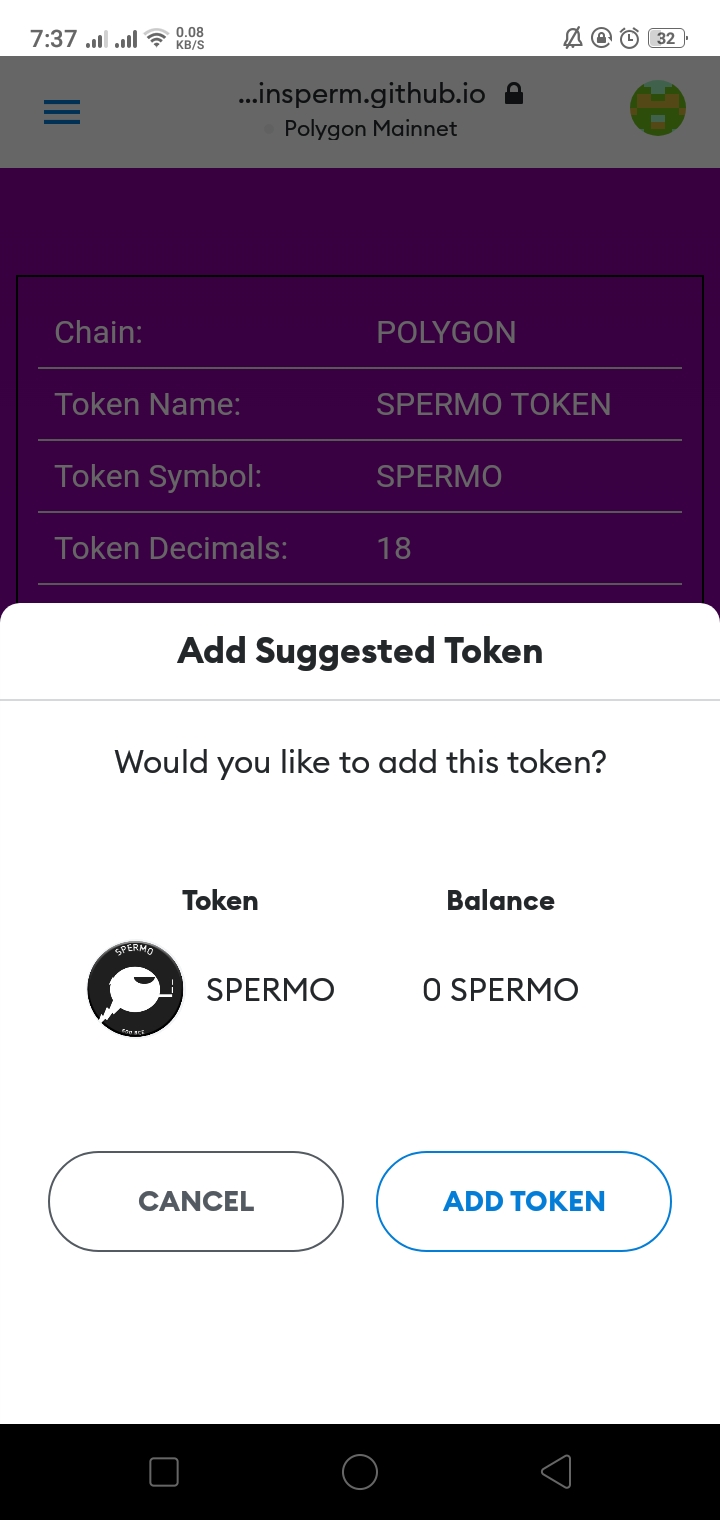720x1520 pixels.
Task: Tap the Chain POLYGON row
Action: point(360,333)
